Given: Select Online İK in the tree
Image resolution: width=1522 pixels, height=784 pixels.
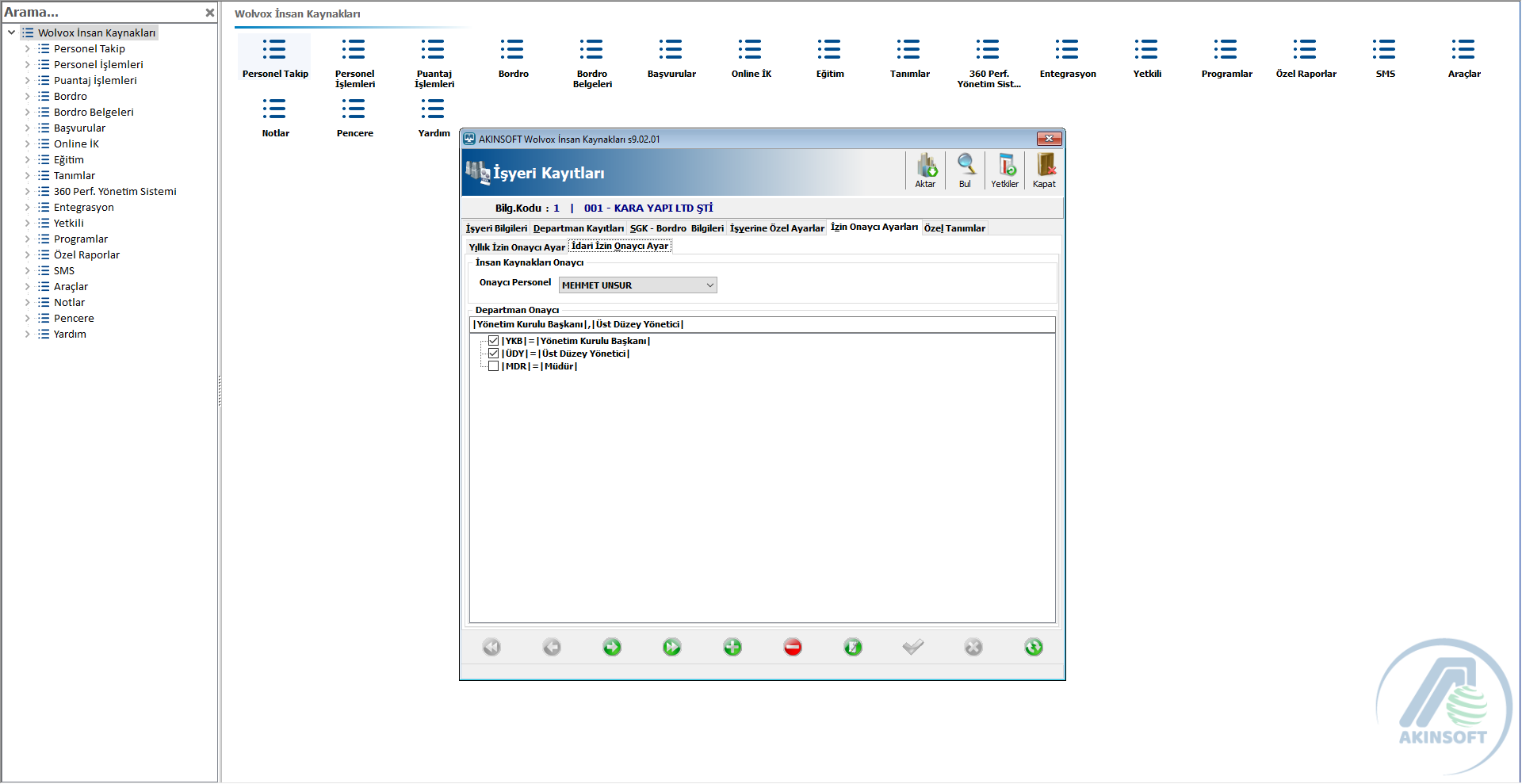Looking at the screenshot, I should (76, 143).
